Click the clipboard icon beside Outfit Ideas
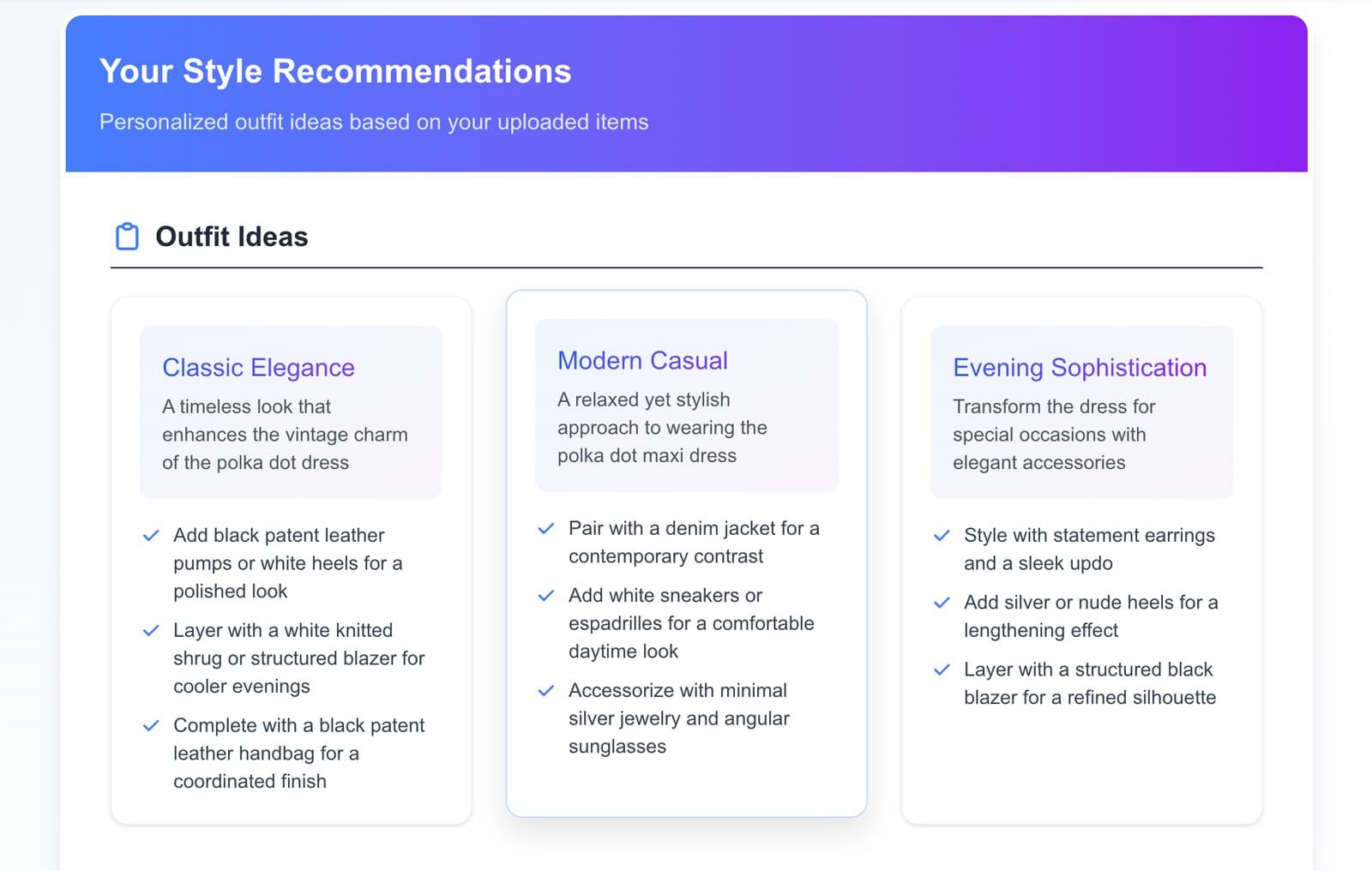 (x=127, y=237)
